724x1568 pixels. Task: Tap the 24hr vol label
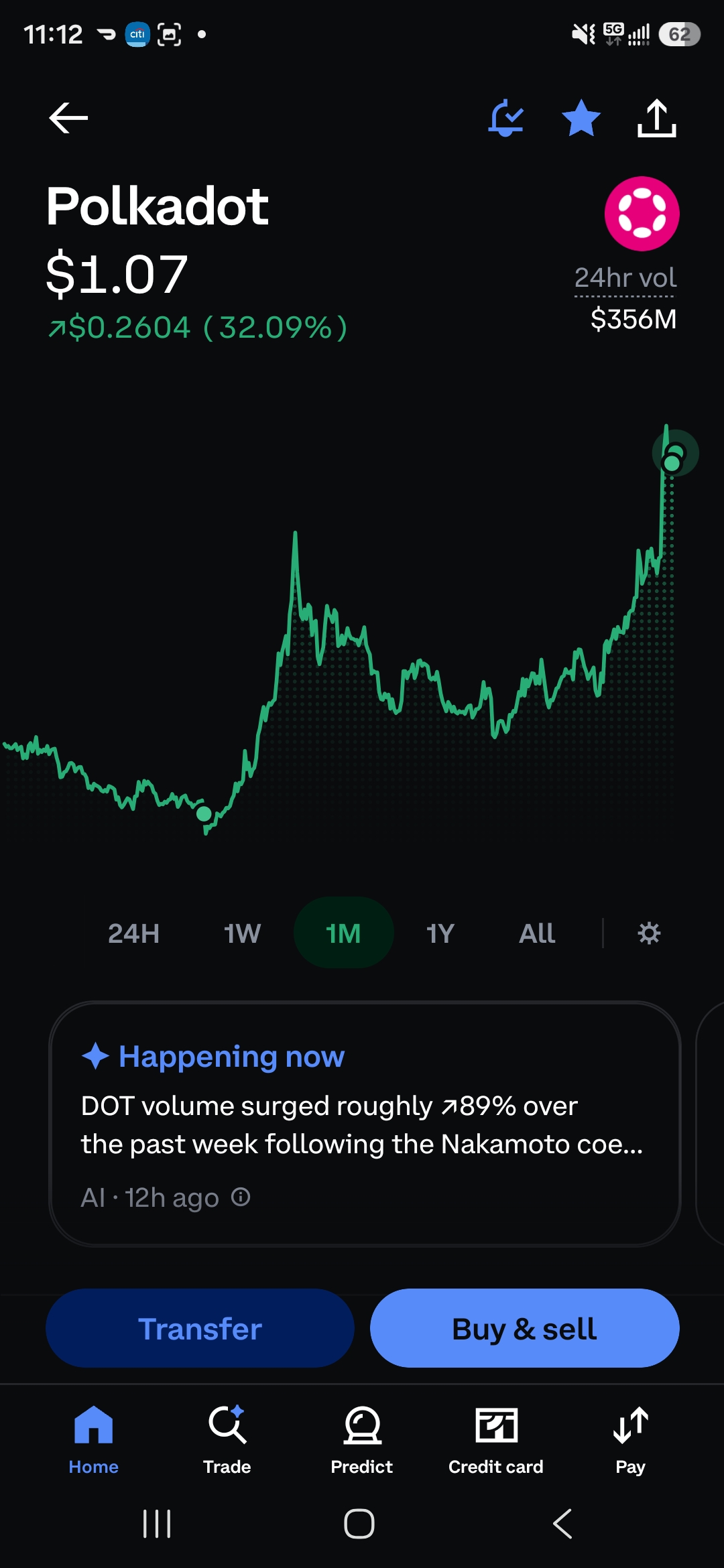point(625,277)
